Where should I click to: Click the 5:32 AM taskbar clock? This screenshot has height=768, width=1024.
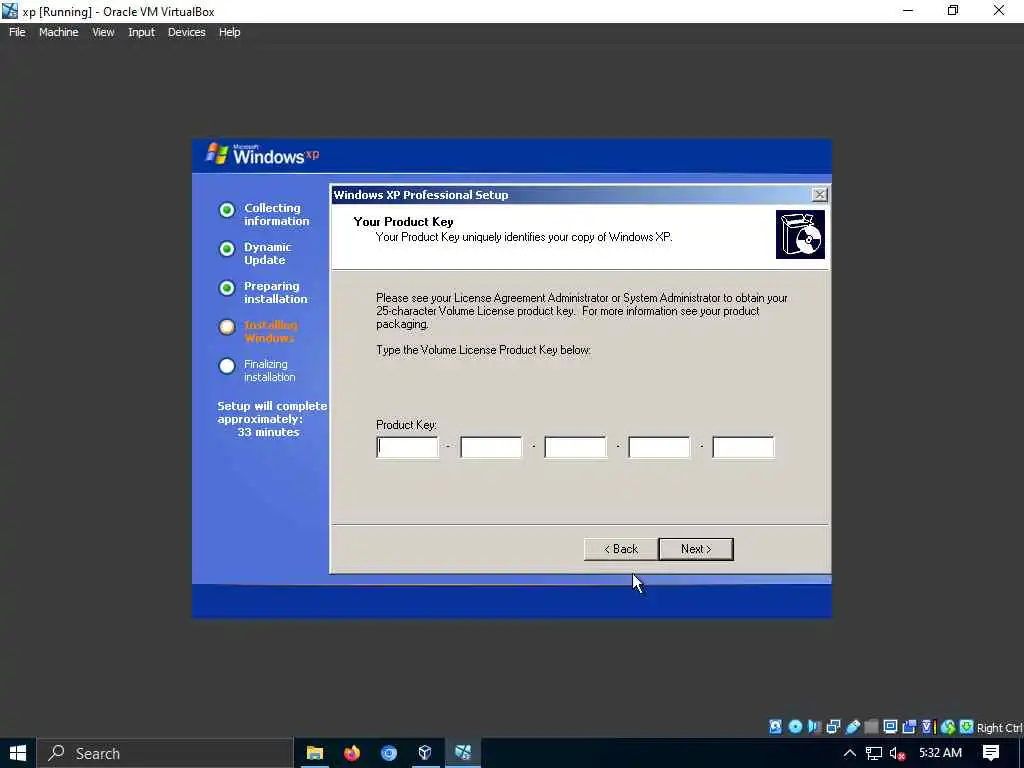click(x=940, y=753)
